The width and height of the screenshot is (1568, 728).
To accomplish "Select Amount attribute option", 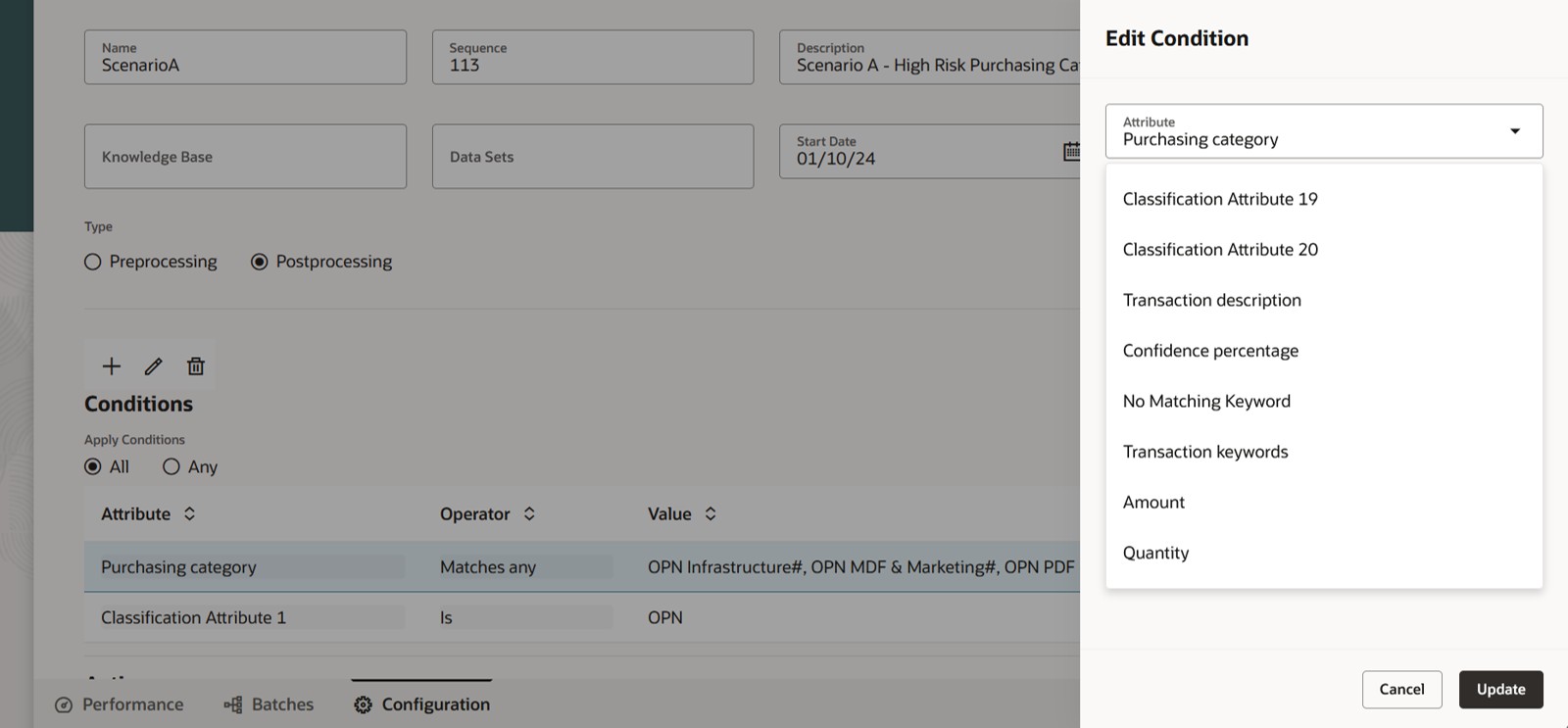I will (x=1324, y=502).
